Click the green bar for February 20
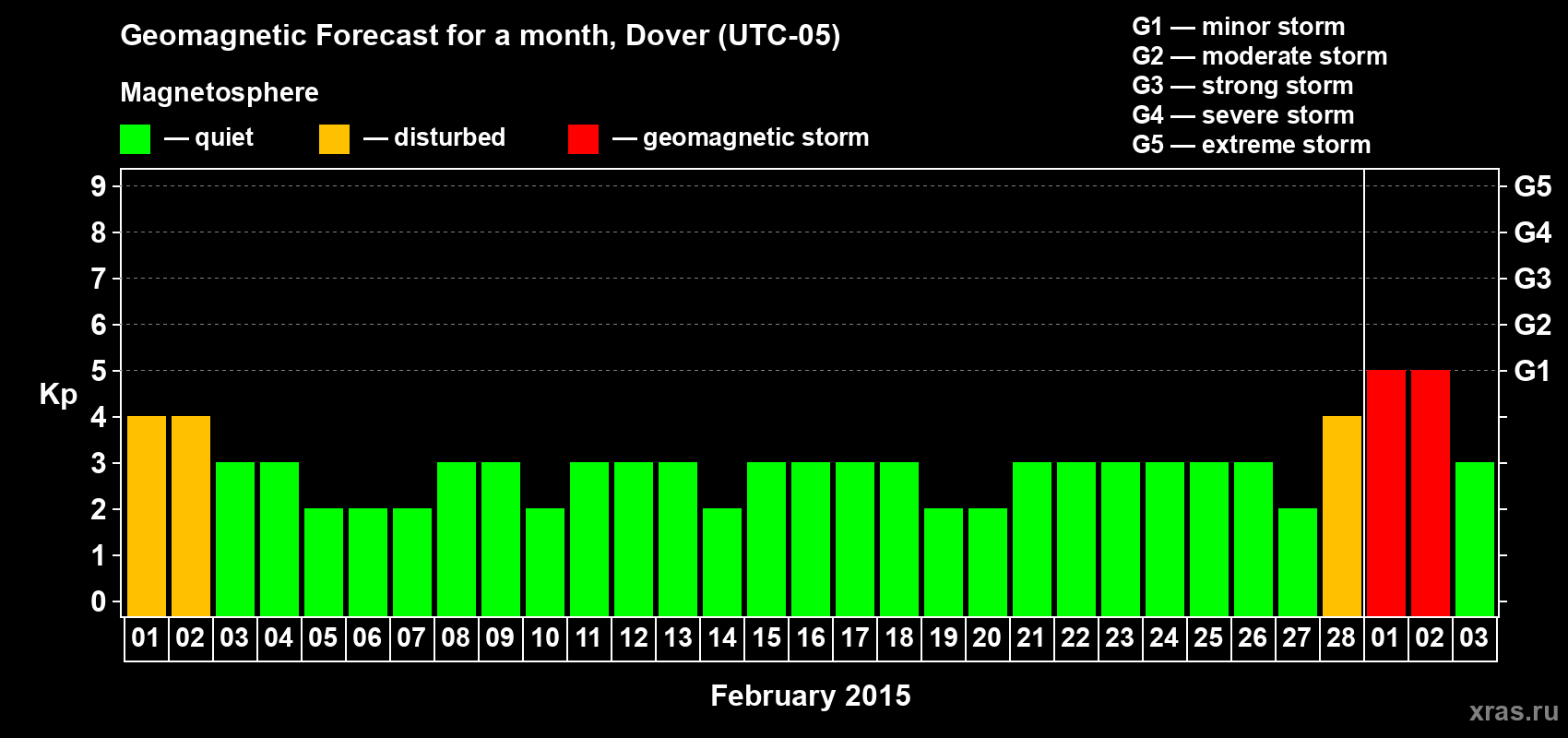The width and height of the screenshot is (1568, 738). pos(988,563)
